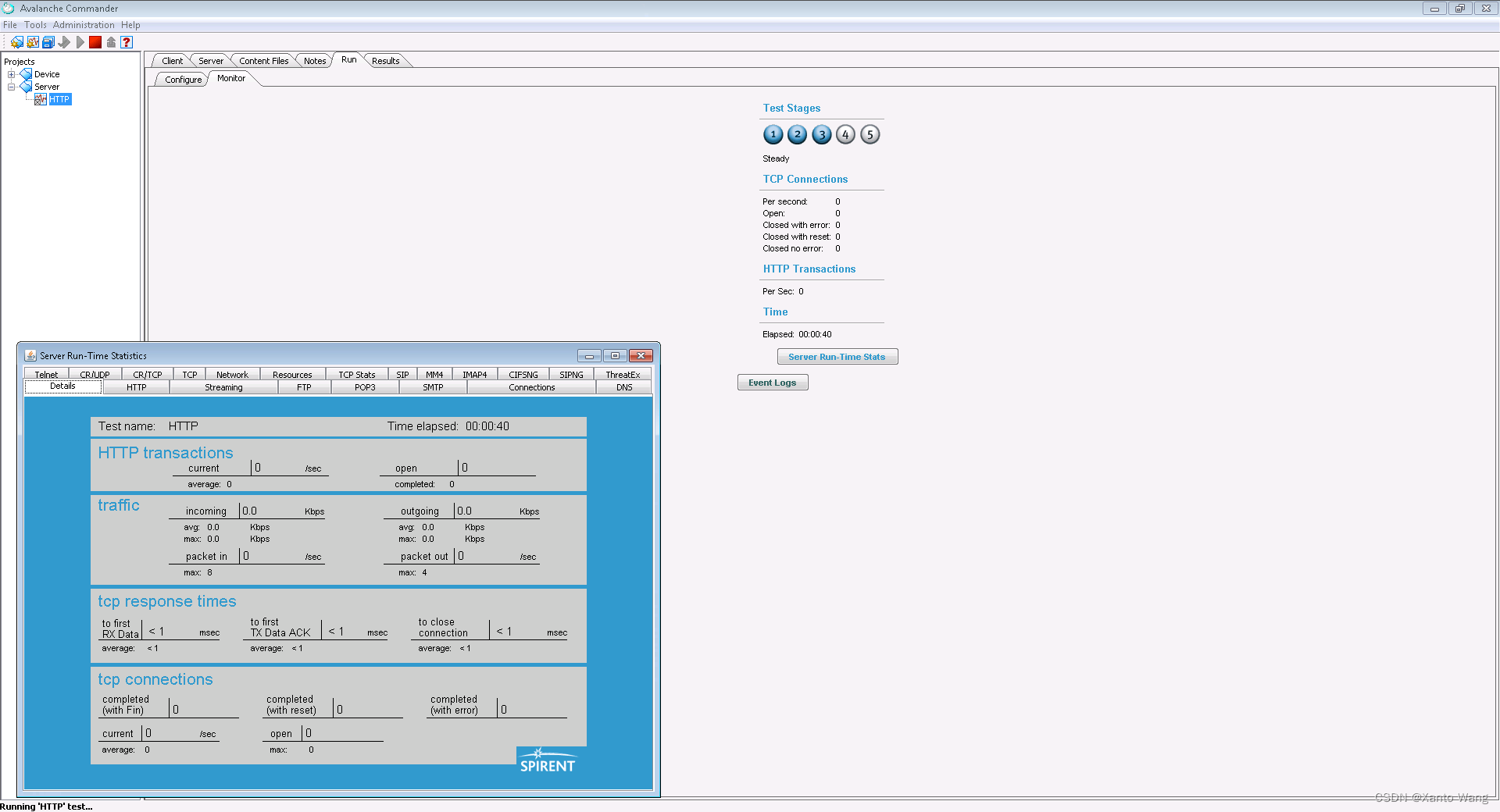Expand the Device tree node

pos(12,74)
